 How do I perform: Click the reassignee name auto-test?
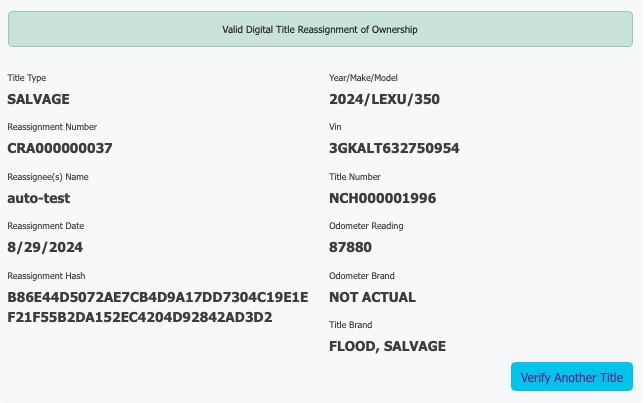tap(39, 198)
